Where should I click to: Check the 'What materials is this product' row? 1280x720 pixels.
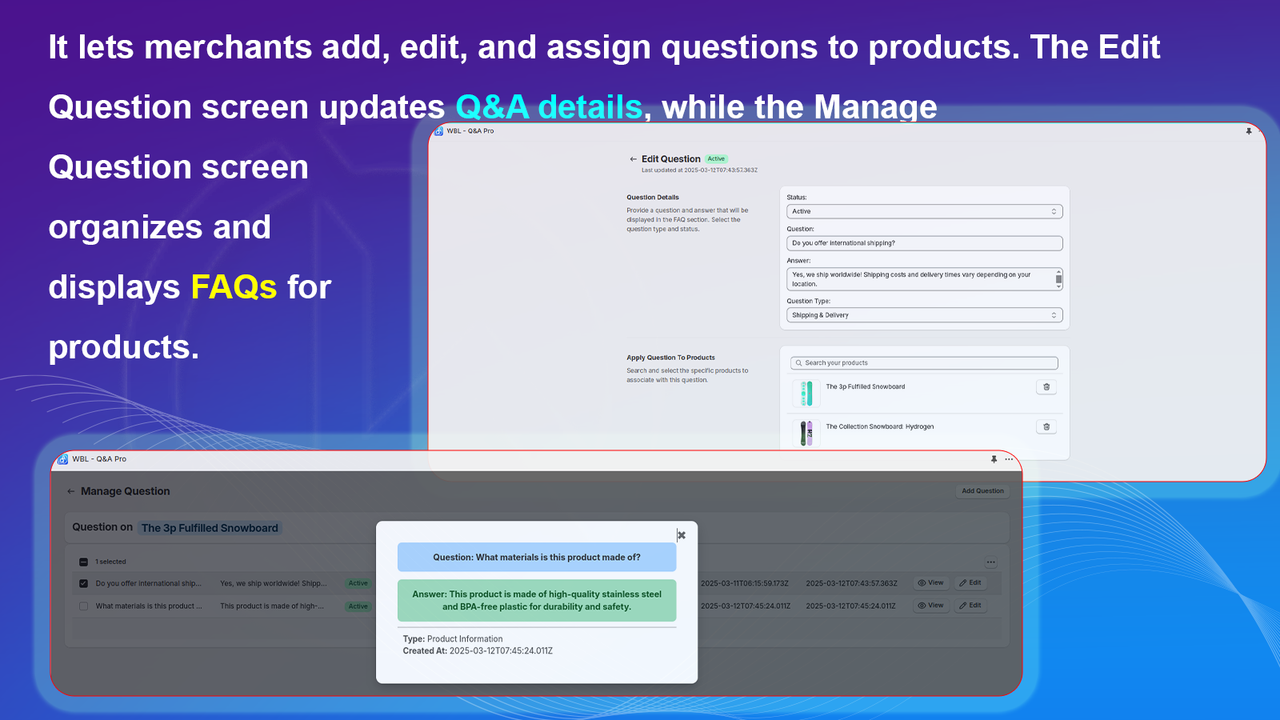tap(84, 606)
